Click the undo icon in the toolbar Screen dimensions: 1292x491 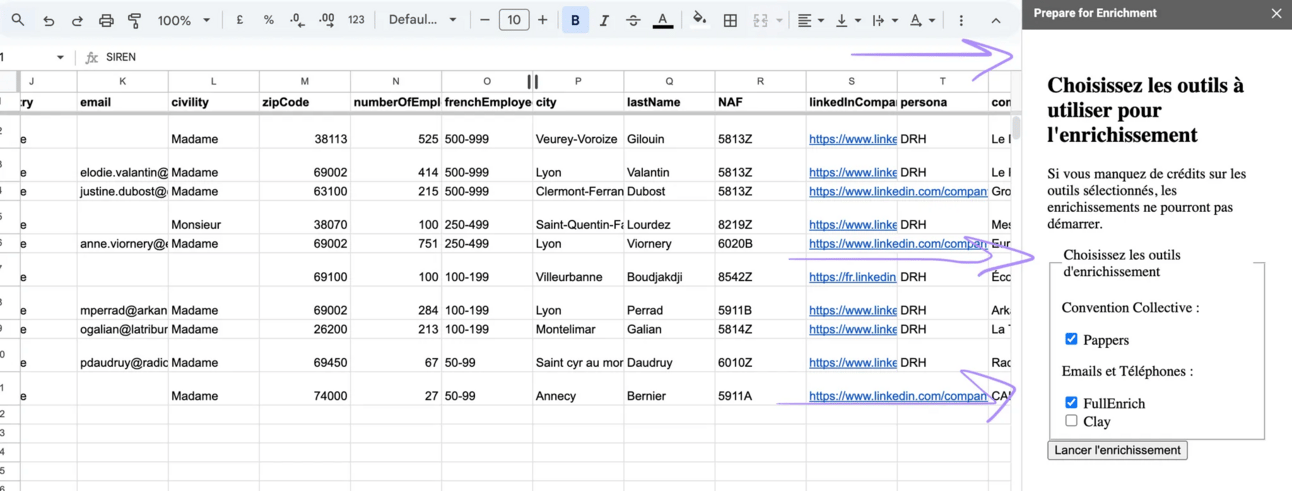click(x=48, y=20)
